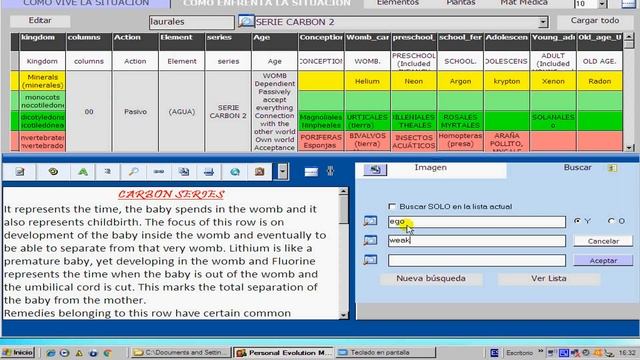640x360 pixels.
Task: Click the Editar button
Action: coord(40,20)
